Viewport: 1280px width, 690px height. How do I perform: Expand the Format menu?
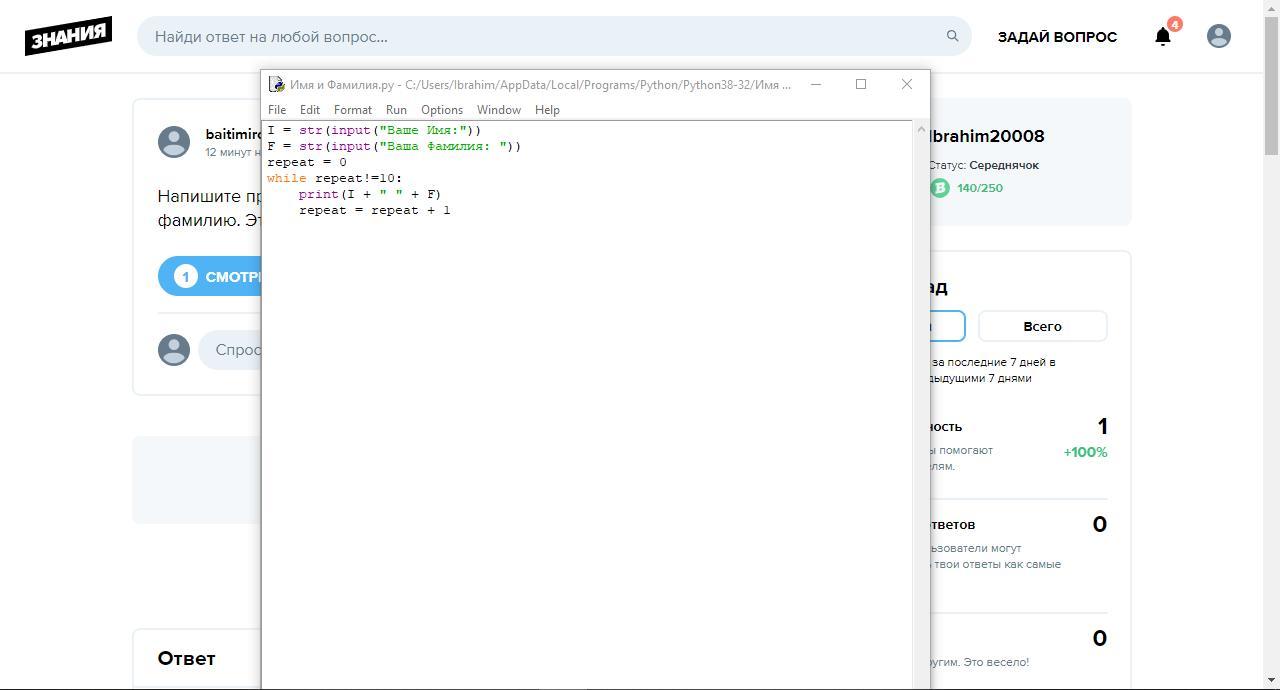click(352, 110)
